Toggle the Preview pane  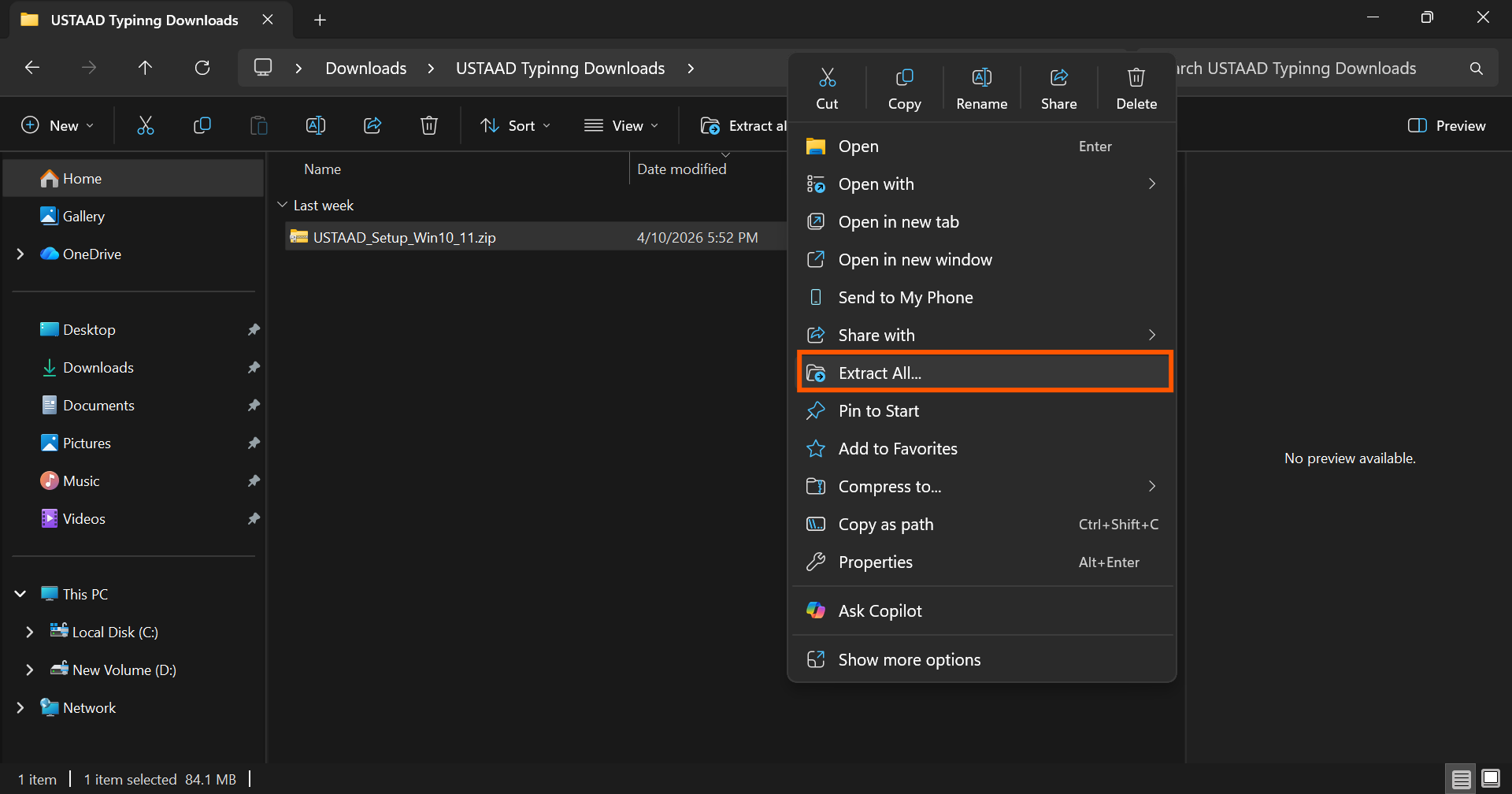tap(1446, 125)
